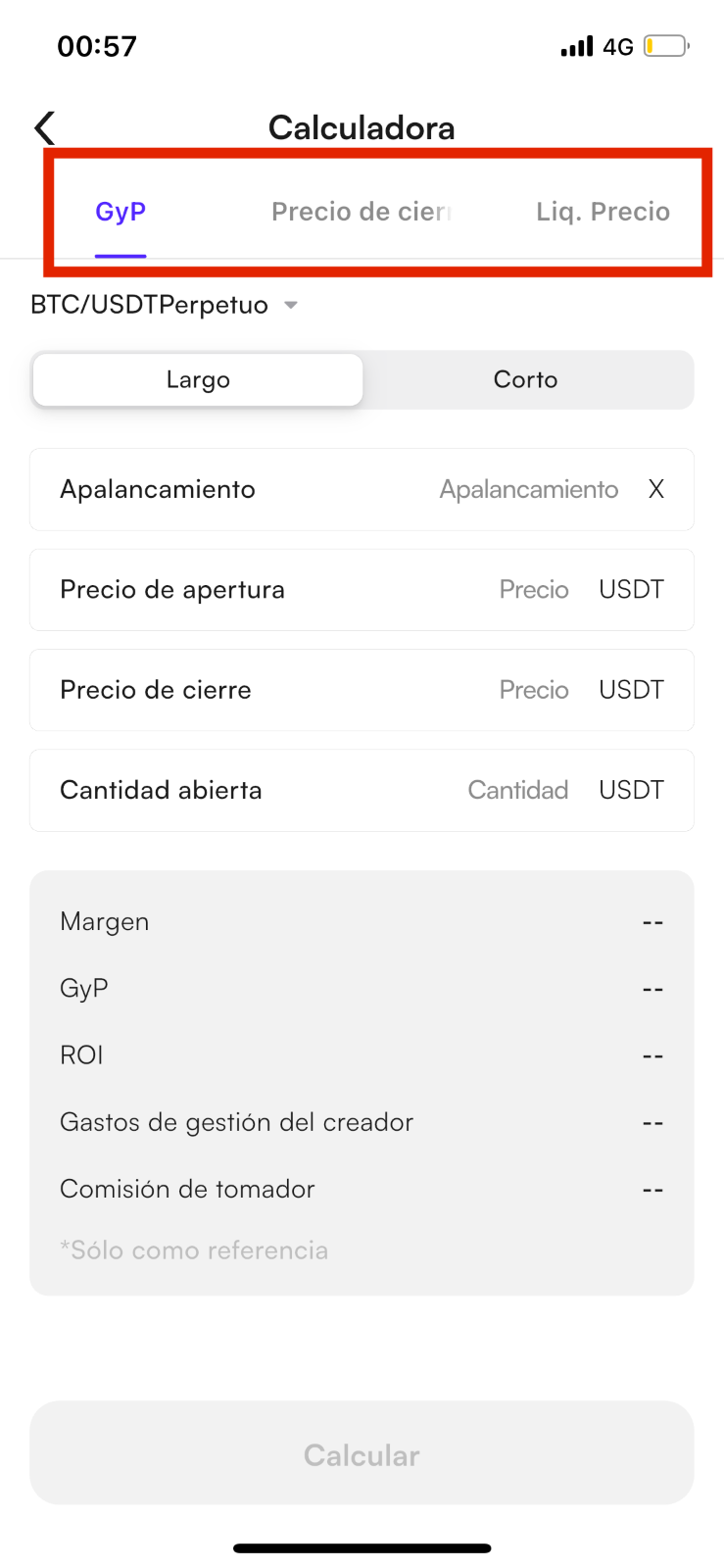Focus the Precio de cierre input field
This screenshot has height=1568, width=724.
tap(362, 690)
